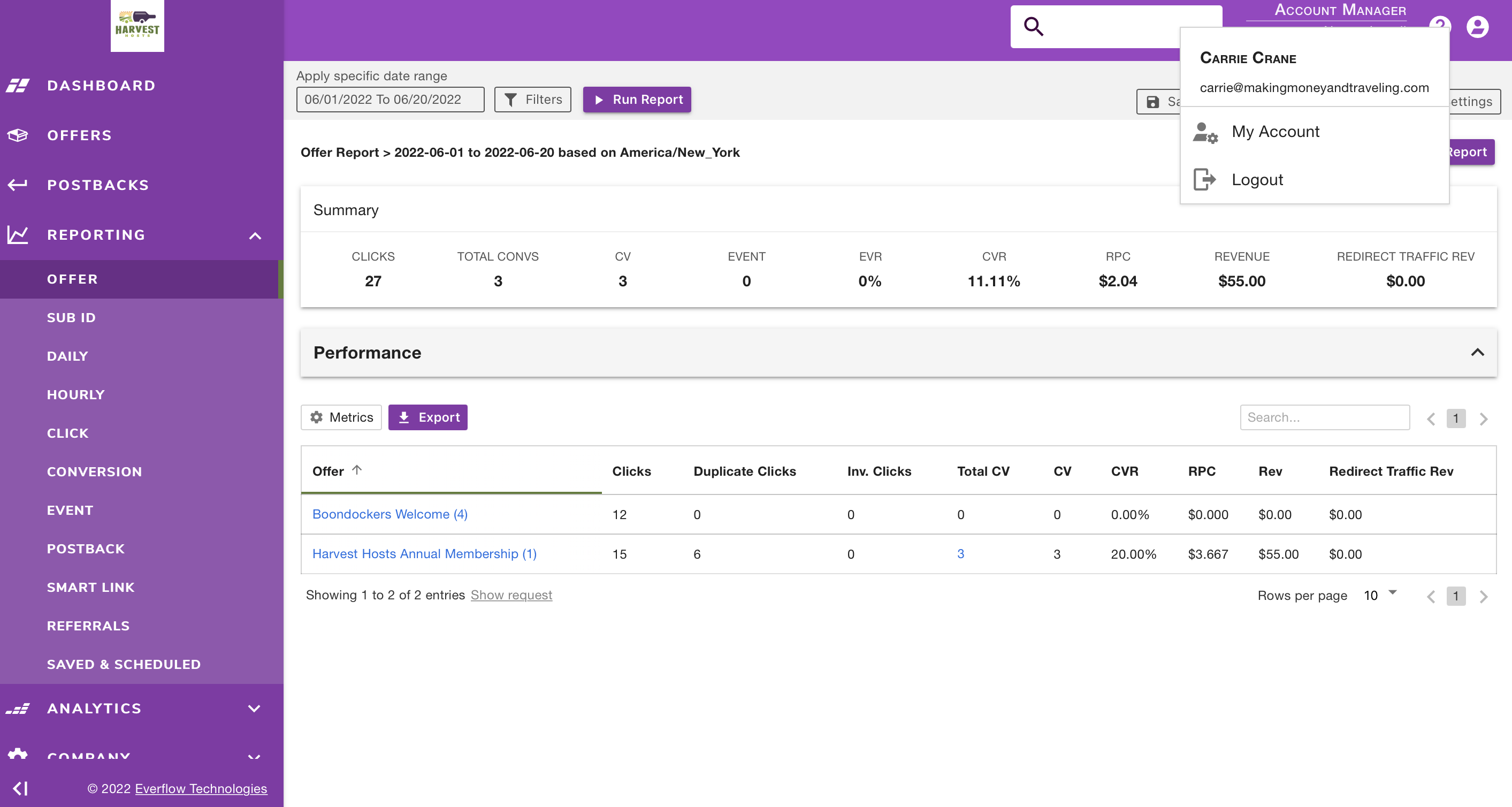Viewport: 1512px width, 807px height.
Task: Click the Offers box icon
Action: coord(18,135)
